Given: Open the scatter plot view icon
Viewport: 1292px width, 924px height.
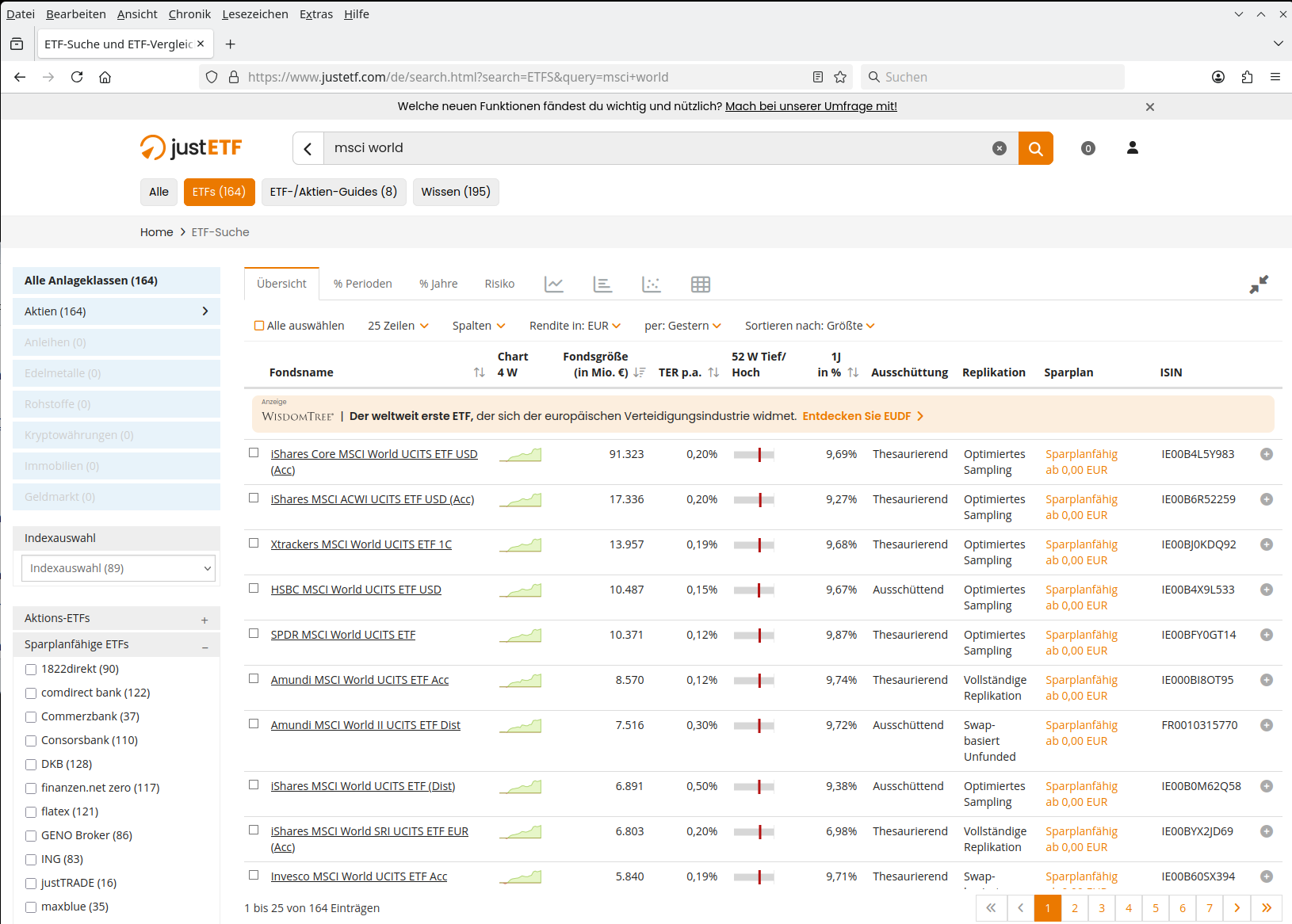Looking at the screenshot, I should click(652, 284).
